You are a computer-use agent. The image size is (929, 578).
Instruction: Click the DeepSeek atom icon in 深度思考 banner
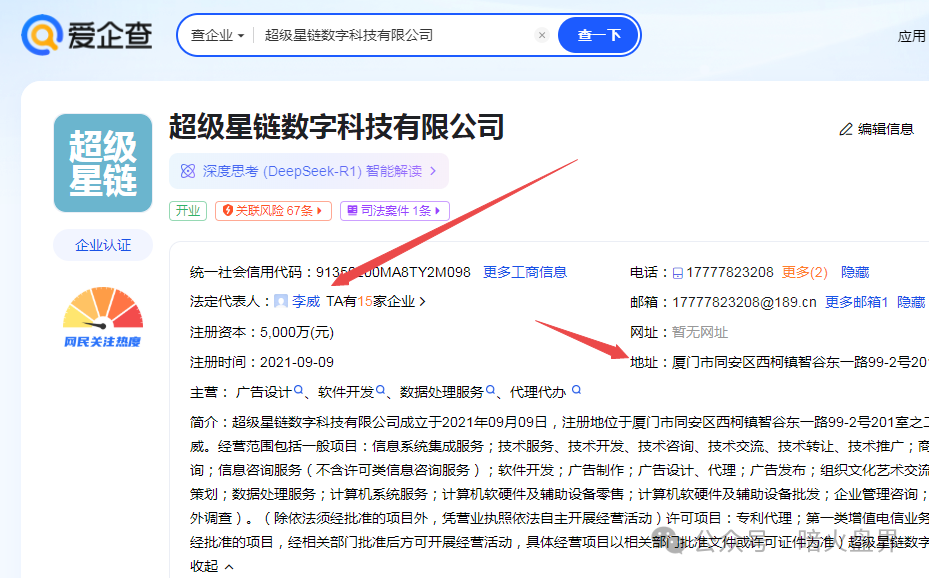tap(186, 171)
